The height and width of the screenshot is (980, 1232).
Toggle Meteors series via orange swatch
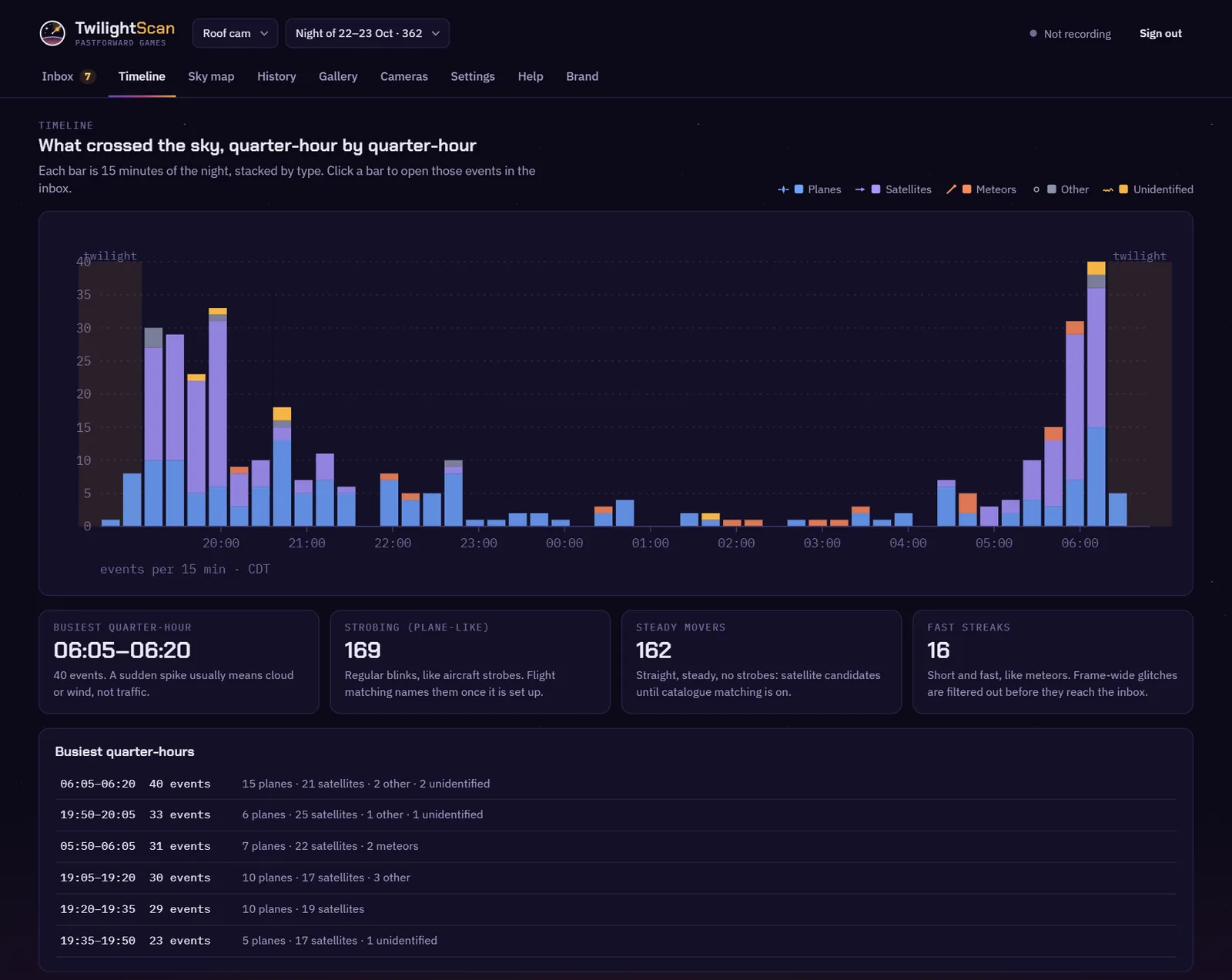click(966, 189)
